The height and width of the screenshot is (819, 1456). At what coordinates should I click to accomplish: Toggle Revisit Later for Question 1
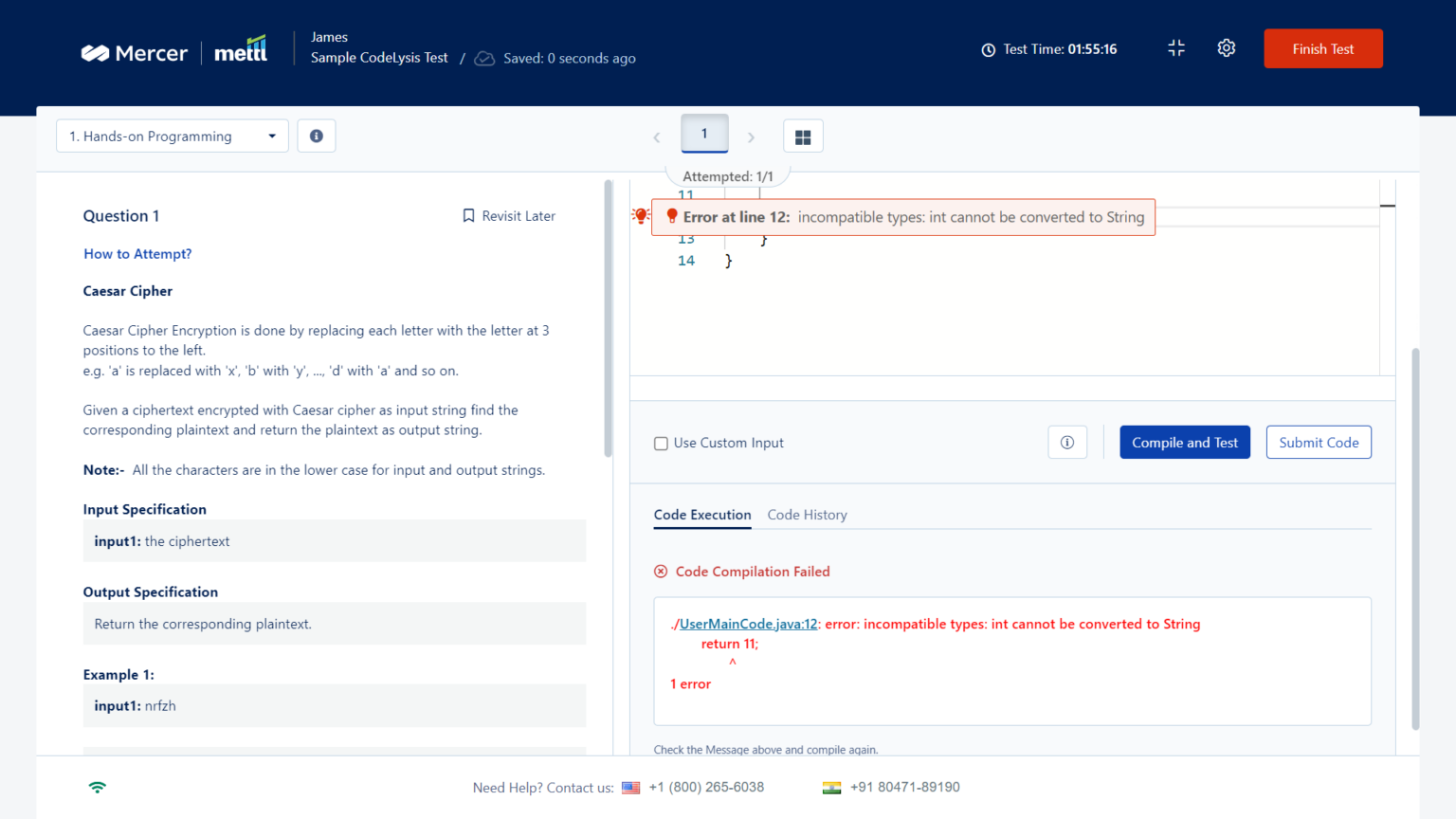[508, 215]
